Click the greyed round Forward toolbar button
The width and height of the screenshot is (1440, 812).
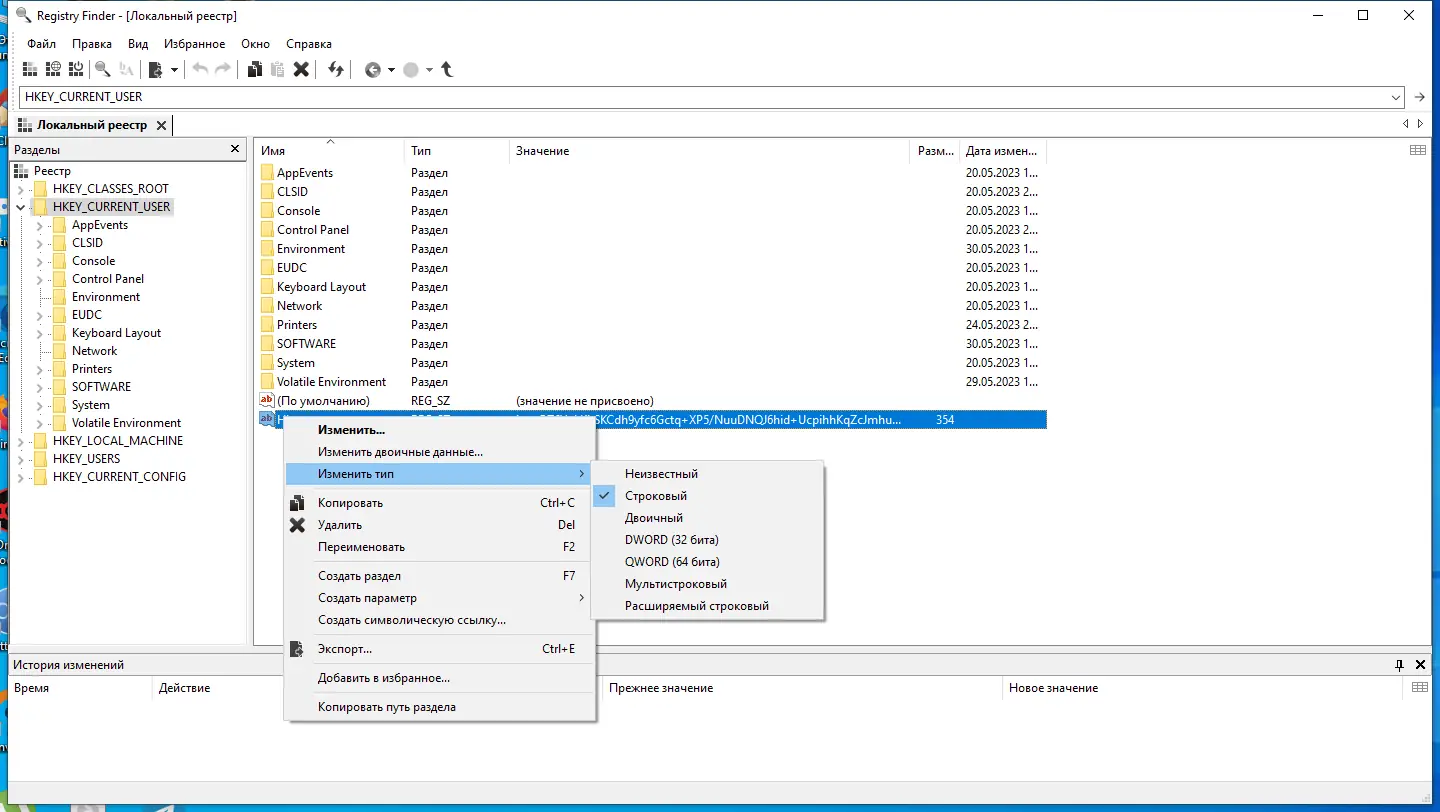(411, 70)
